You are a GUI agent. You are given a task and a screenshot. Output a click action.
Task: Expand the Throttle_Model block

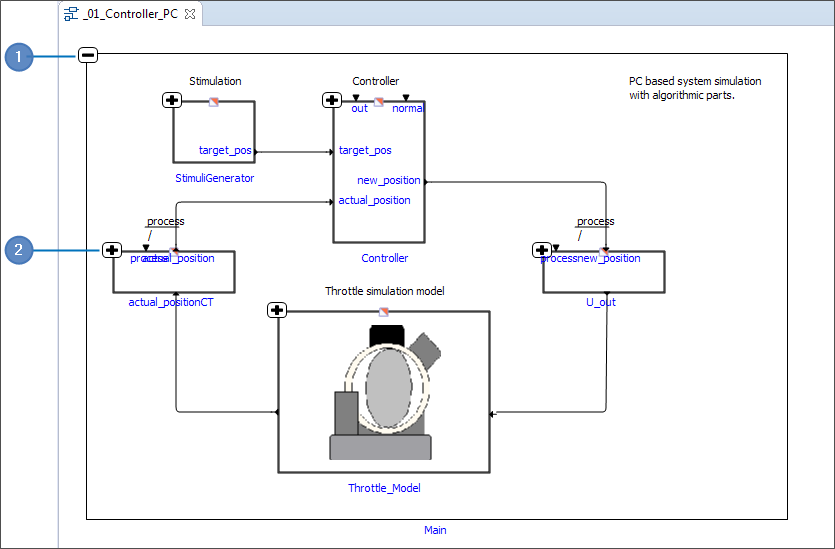[277, 310]
